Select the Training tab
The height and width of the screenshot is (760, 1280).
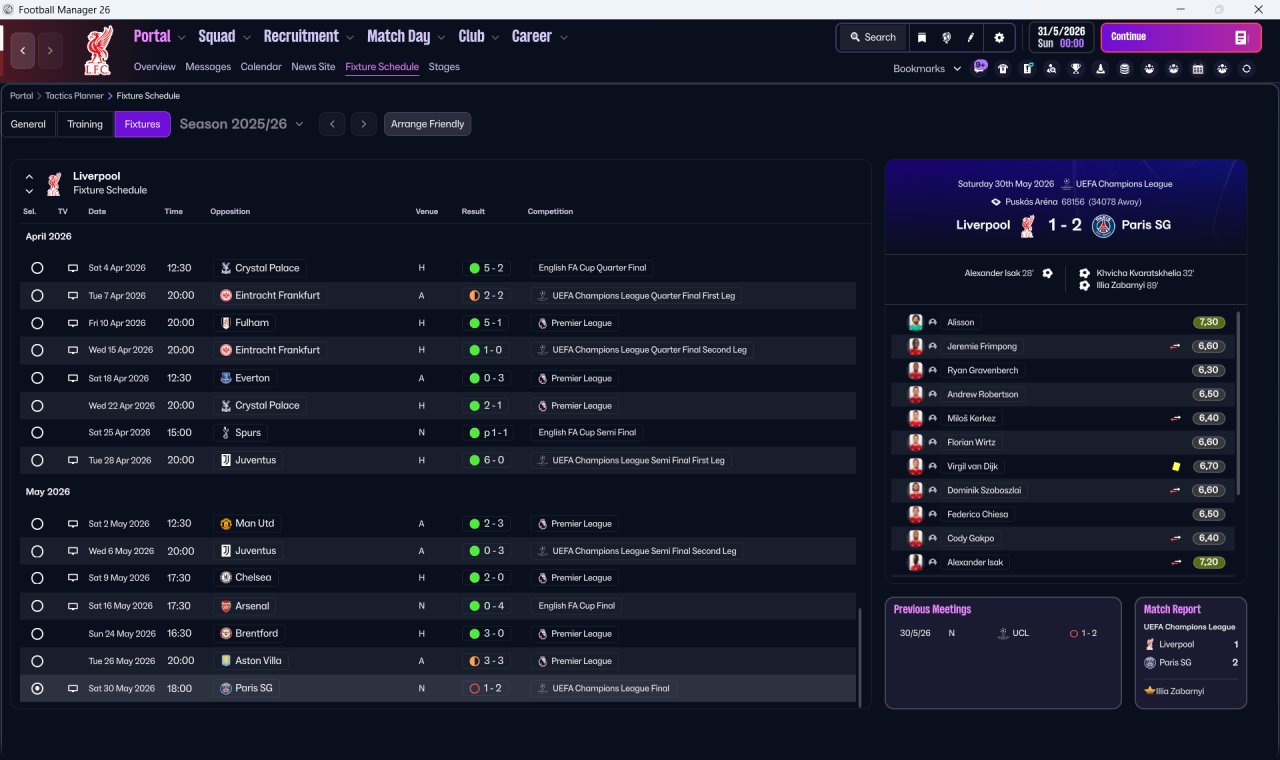[x=85, y=124]
